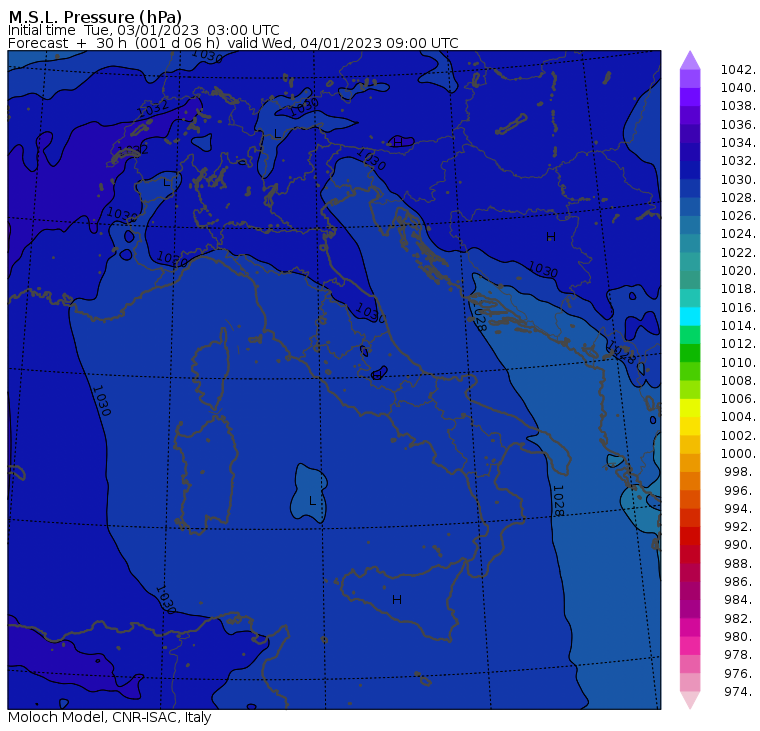This screenshot has height=731, width=760.
Task: Click the '974.' legend label
Action: 739,692
